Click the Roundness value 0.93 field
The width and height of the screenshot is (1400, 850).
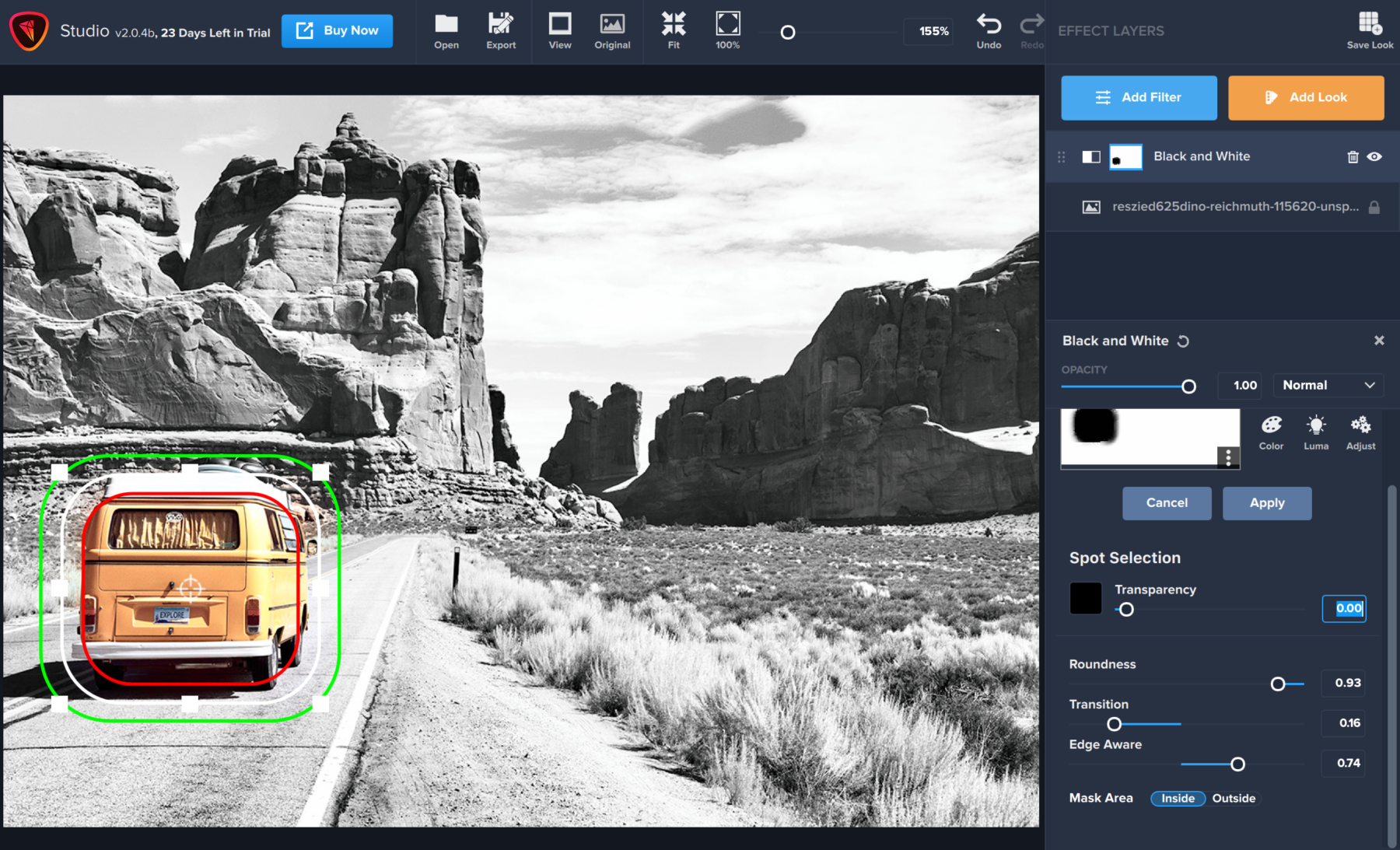(1344, 683)
